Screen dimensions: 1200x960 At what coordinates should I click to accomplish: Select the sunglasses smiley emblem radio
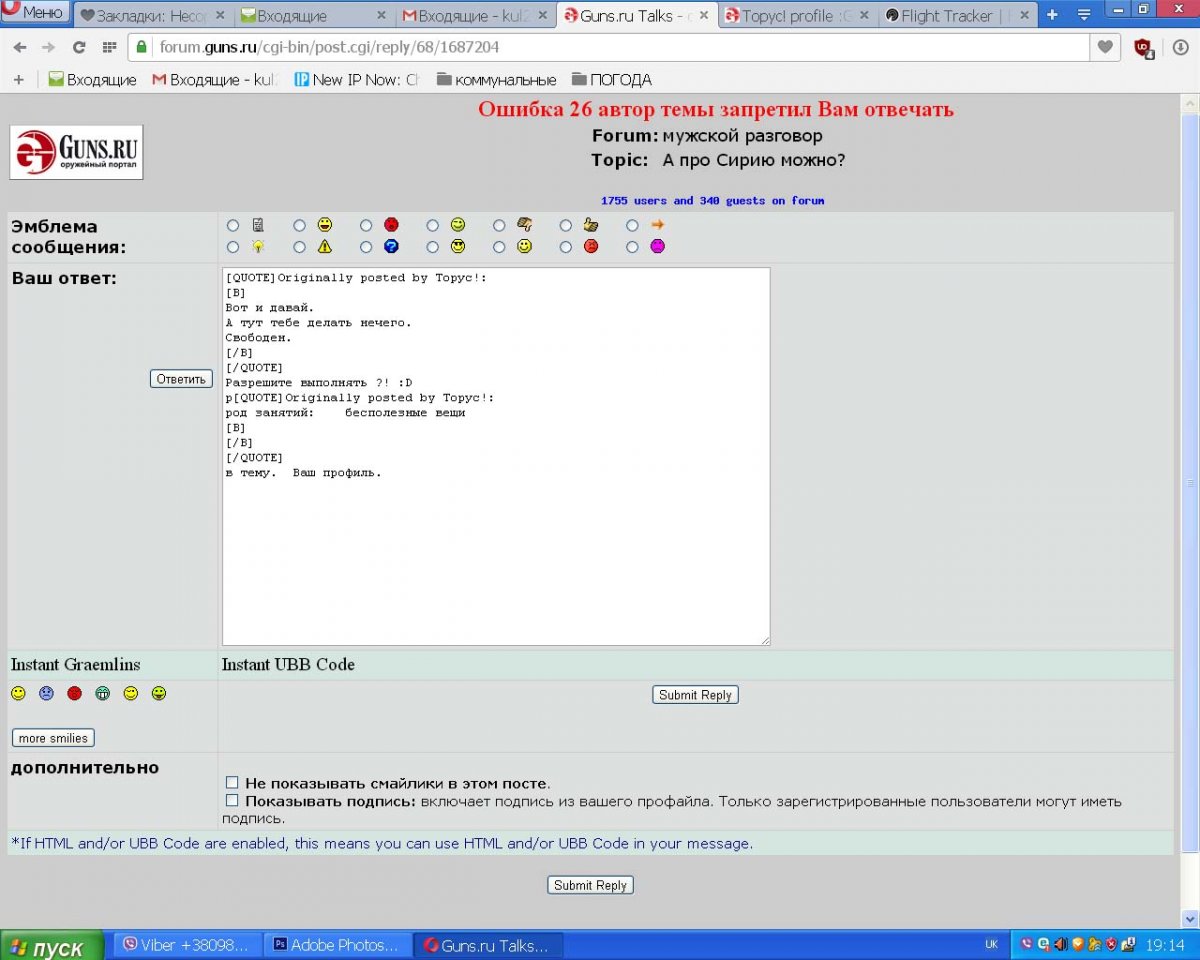coord(432,247)
